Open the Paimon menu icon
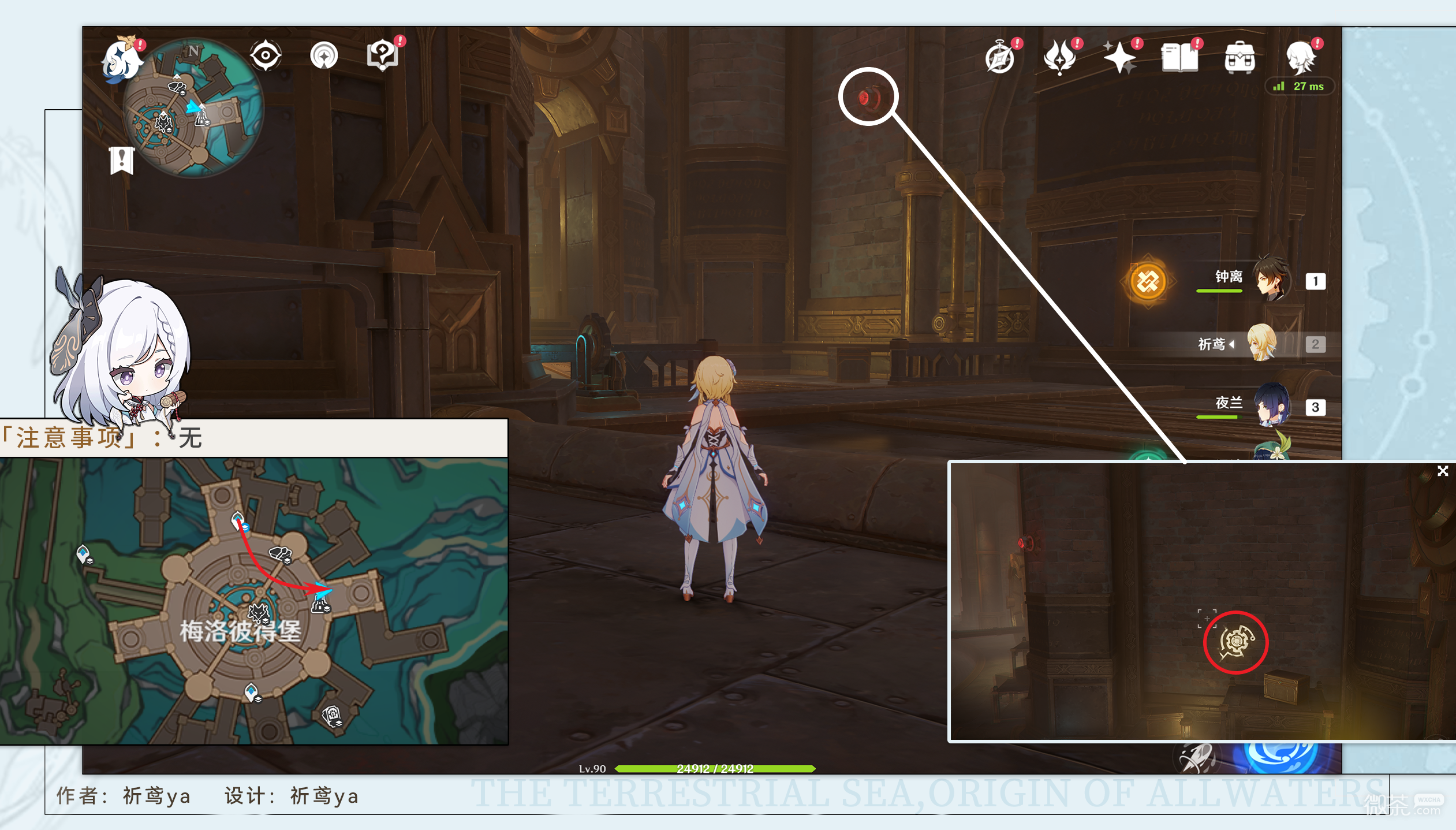 [124, 58]
